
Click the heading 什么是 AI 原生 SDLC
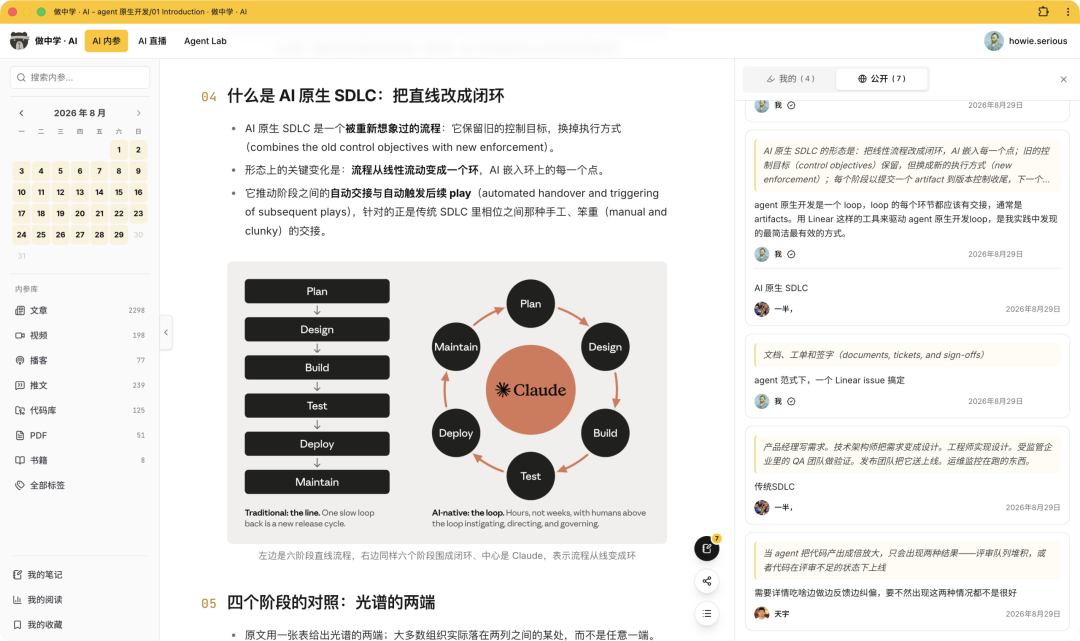(x=366, y=96)
